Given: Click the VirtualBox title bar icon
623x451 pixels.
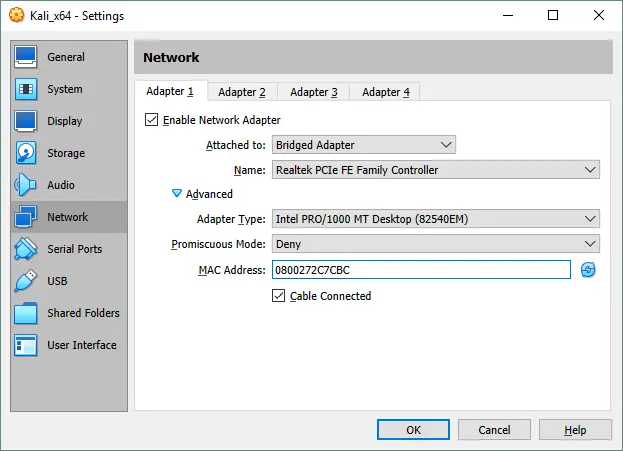Looking at the screenshot, I should pos(16,15).
